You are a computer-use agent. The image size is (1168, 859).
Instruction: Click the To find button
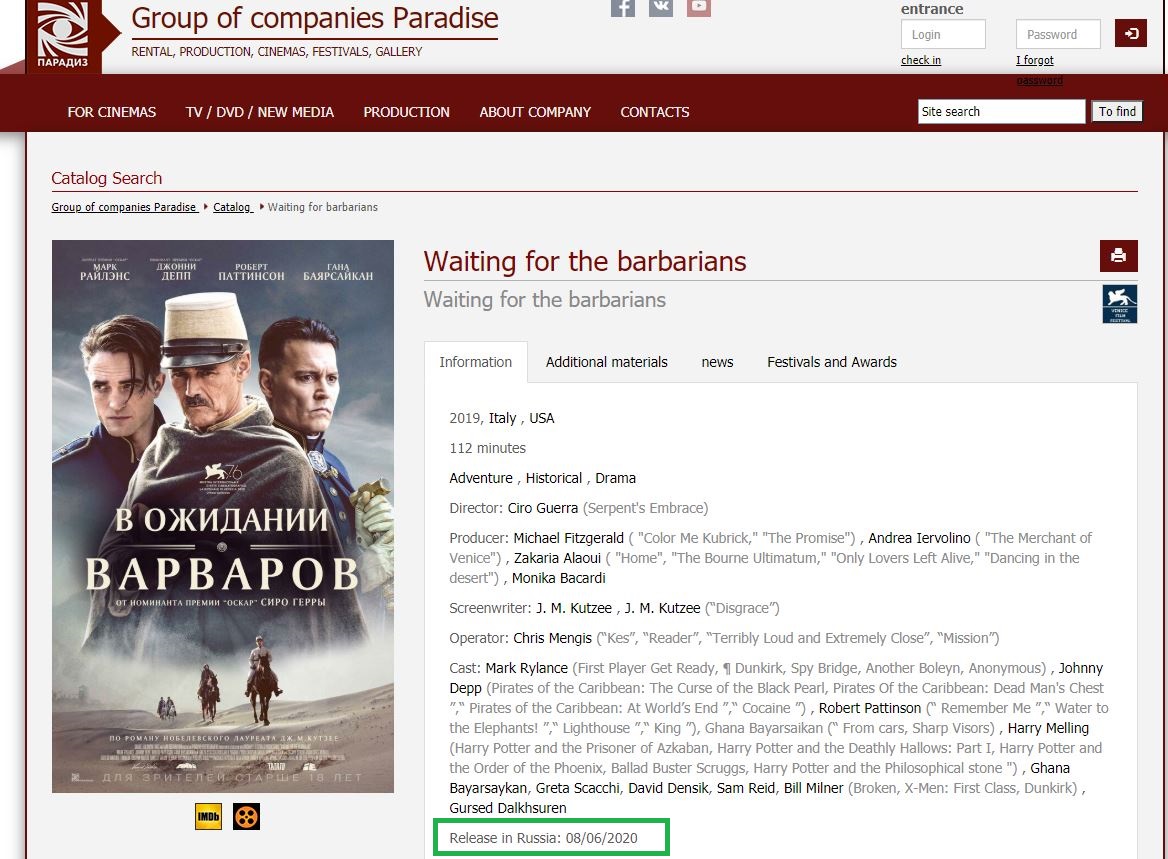(x=1117, y=112)
